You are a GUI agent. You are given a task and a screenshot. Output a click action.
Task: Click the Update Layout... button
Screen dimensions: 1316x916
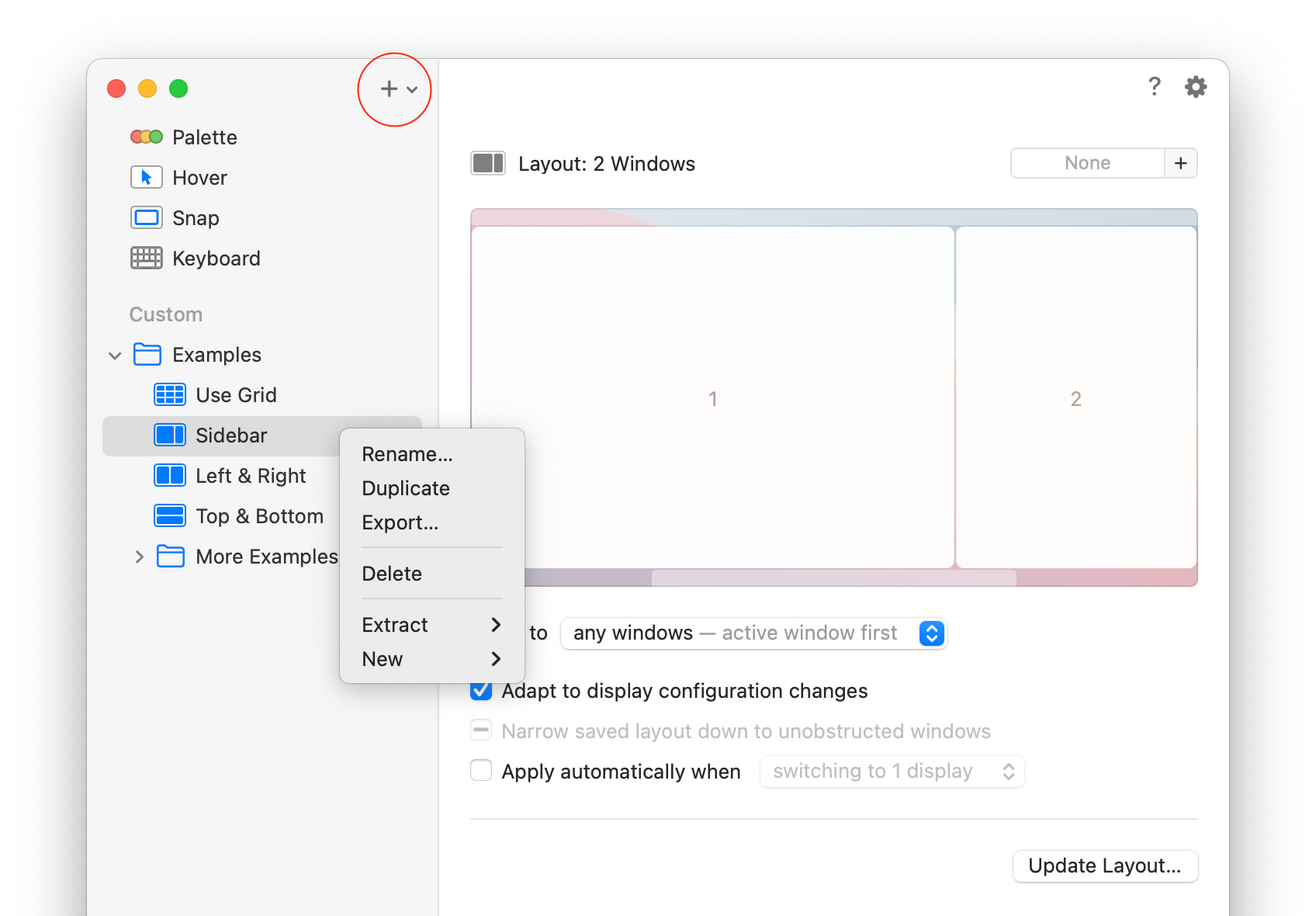pyautogui.click(x=1105, y=866)
